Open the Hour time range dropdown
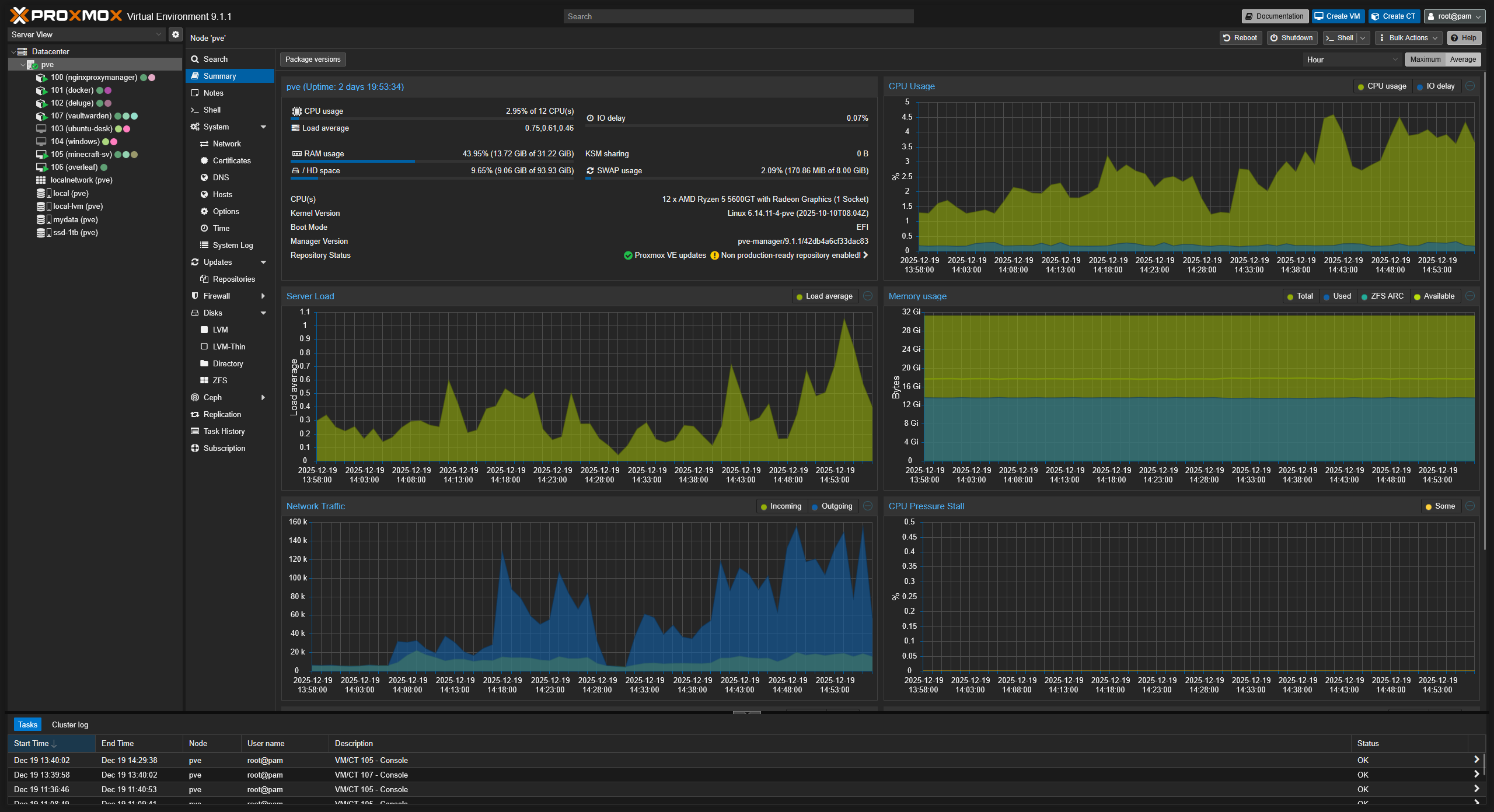1494x812 pixels. [1351, 60]
